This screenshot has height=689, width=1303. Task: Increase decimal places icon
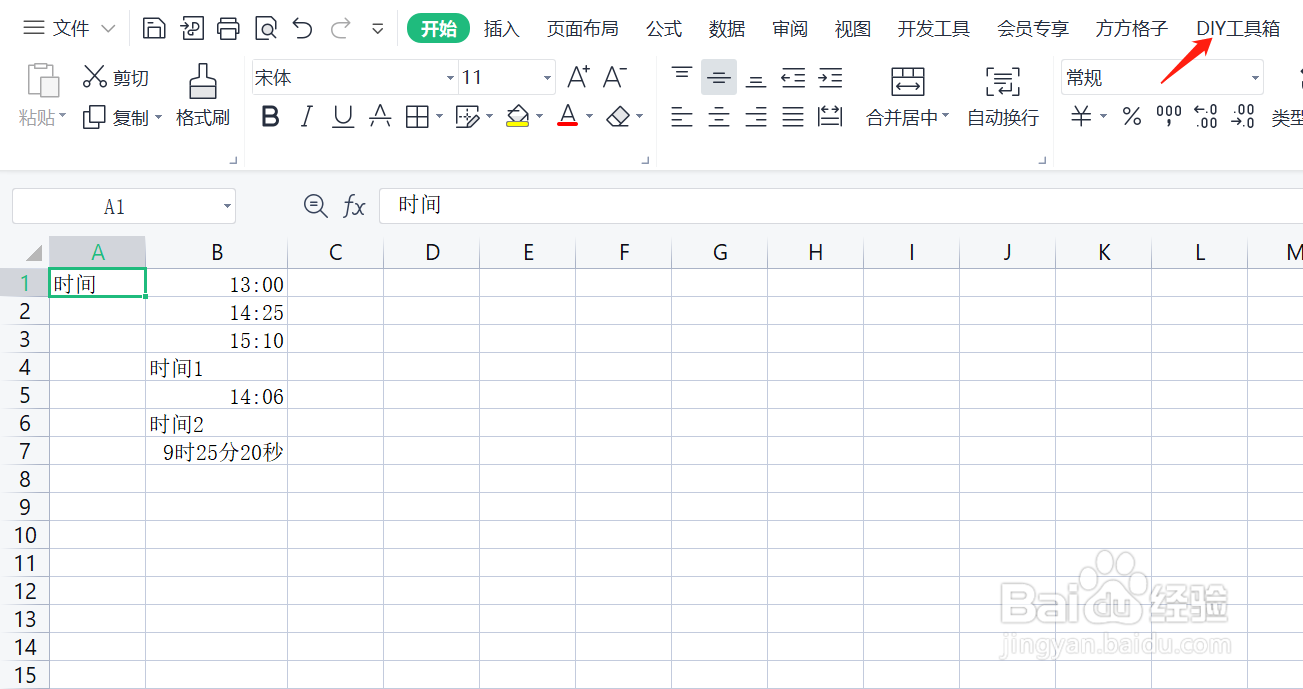(1205, 116)
